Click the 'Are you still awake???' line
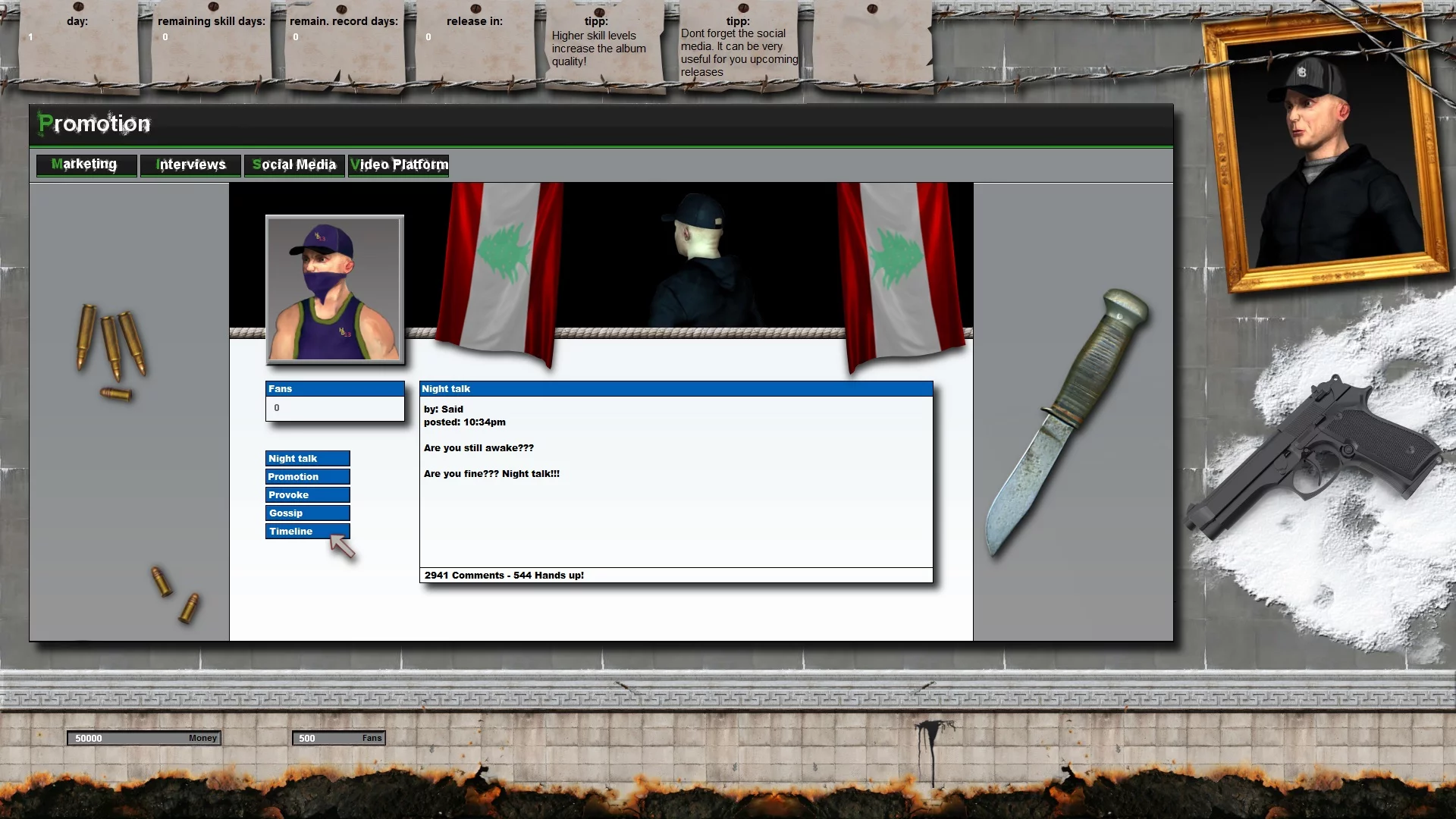 (479, 448)
